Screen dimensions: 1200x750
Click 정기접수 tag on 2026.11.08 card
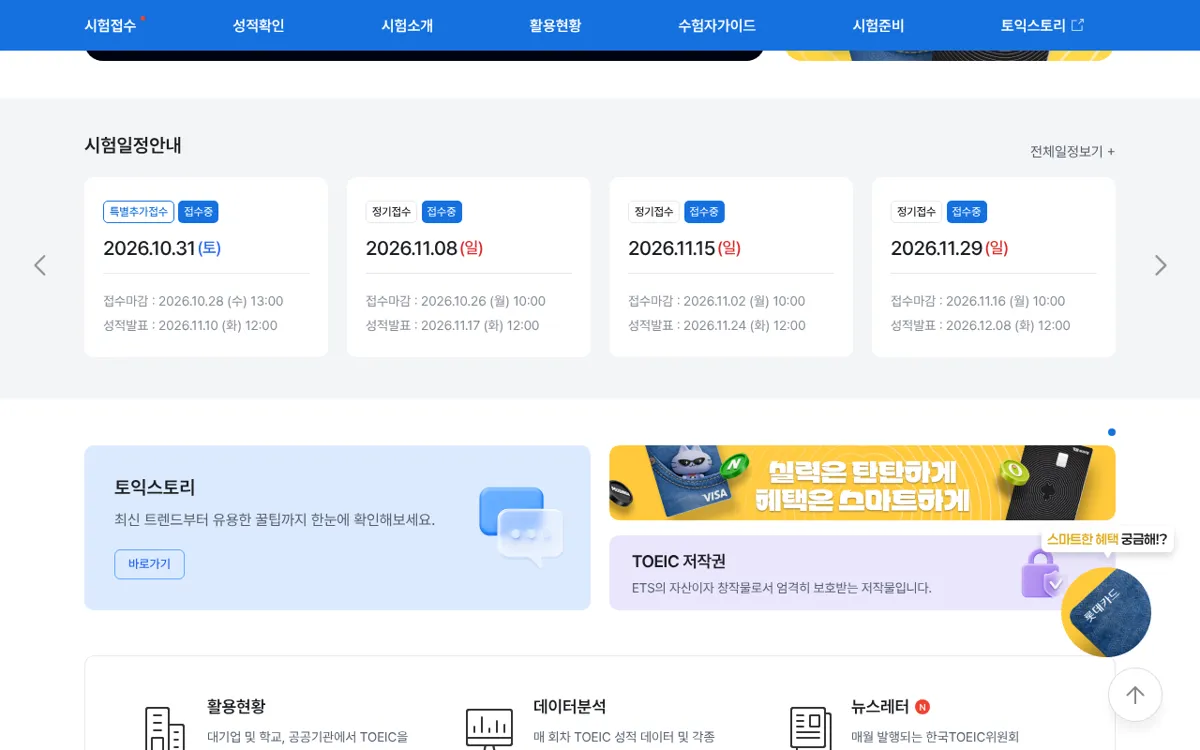pyautogui.click(x=391, y=212)
